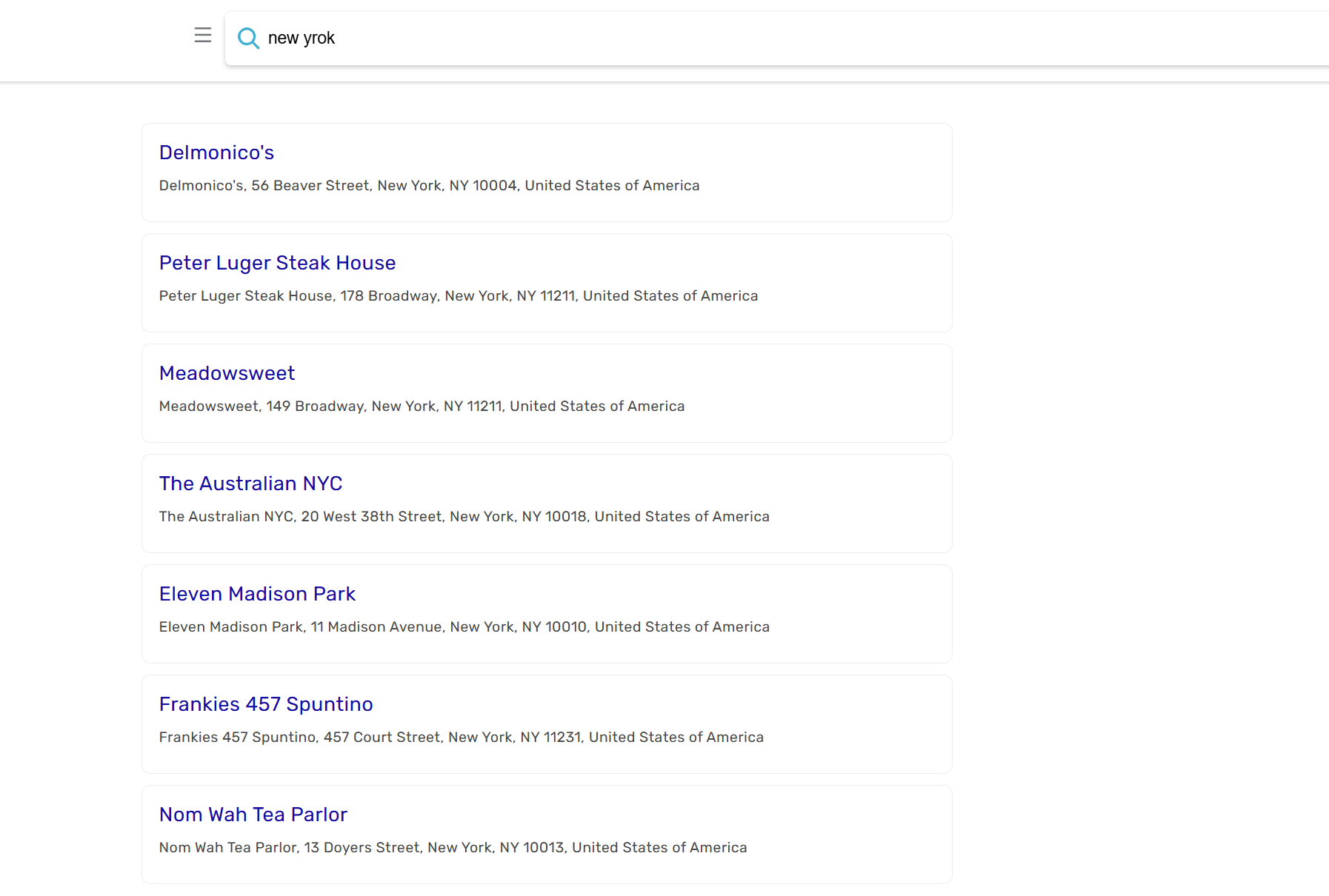Open the hamburger menu icon
This screenshot has height=896, width=1329.
click(203, 35)
